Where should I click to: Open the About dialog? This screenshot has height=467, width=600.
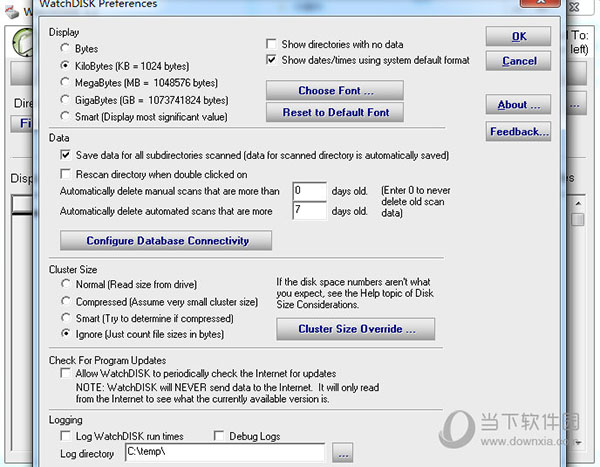(x=518, y=105)
